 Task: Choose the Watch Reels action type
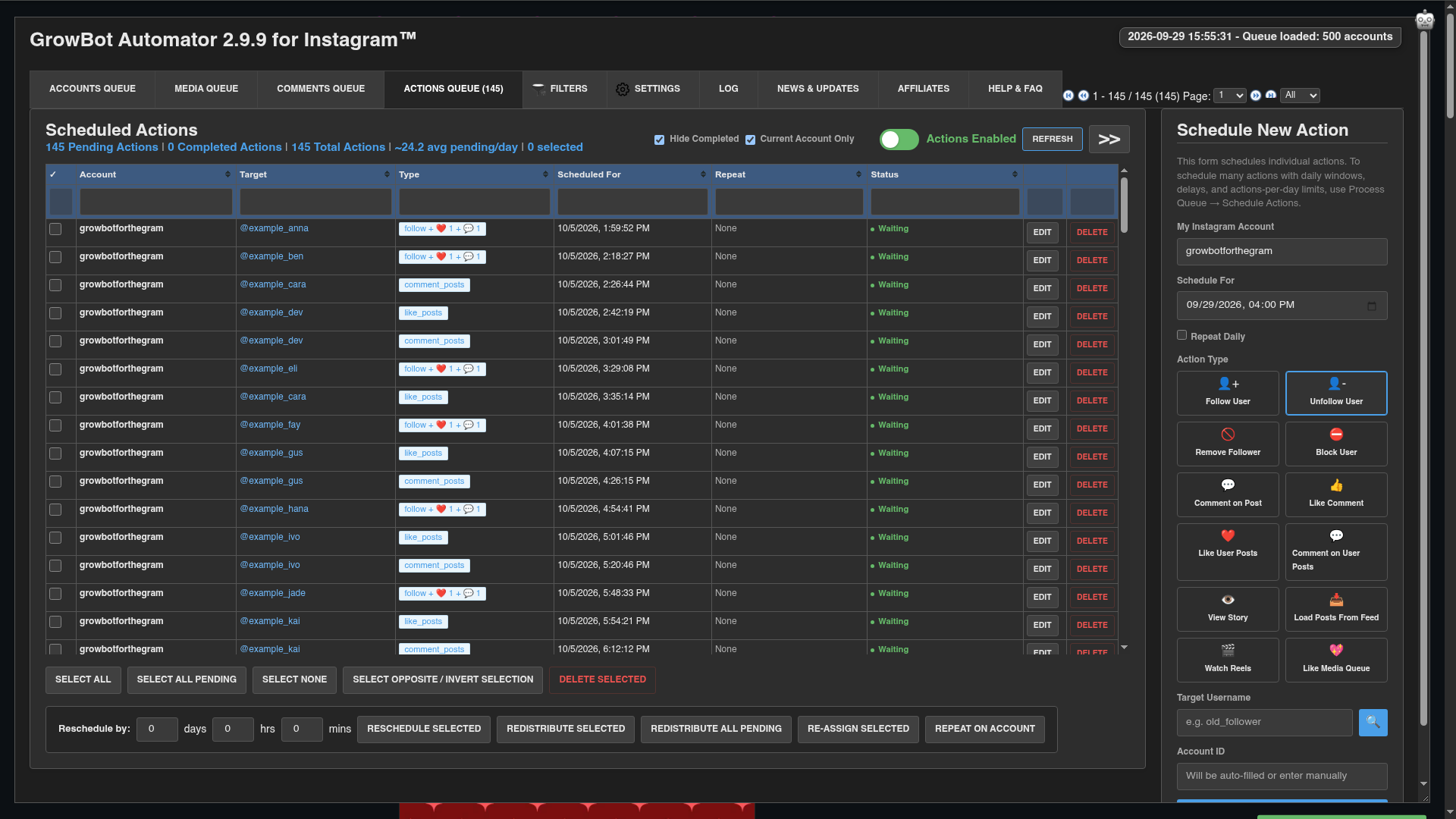click(1228, 660)
